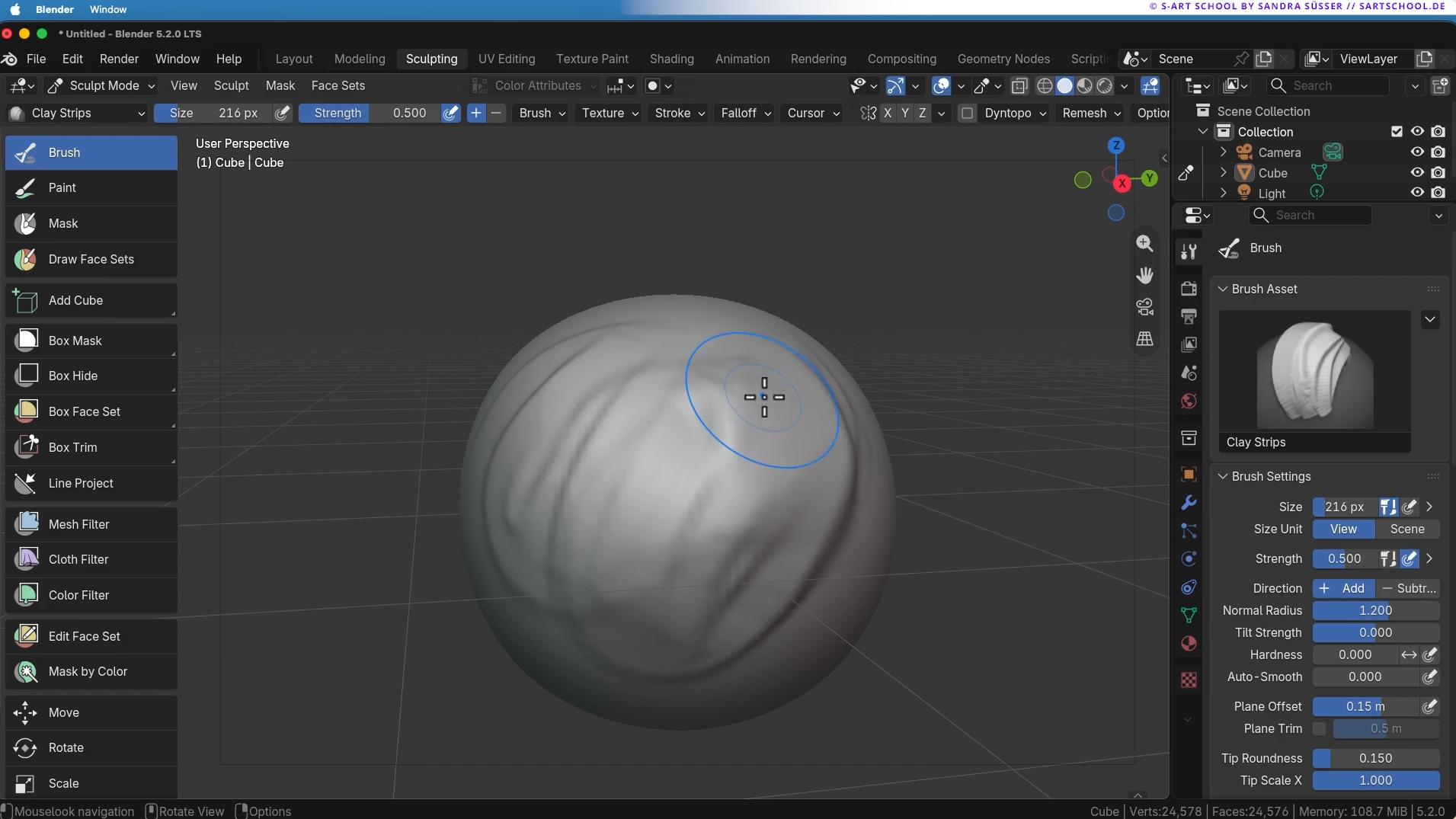Screen dimensions: 1456x819
Task: Activate the Mask by Color tool
Action: pyautogui.click(x=91, y=671)
